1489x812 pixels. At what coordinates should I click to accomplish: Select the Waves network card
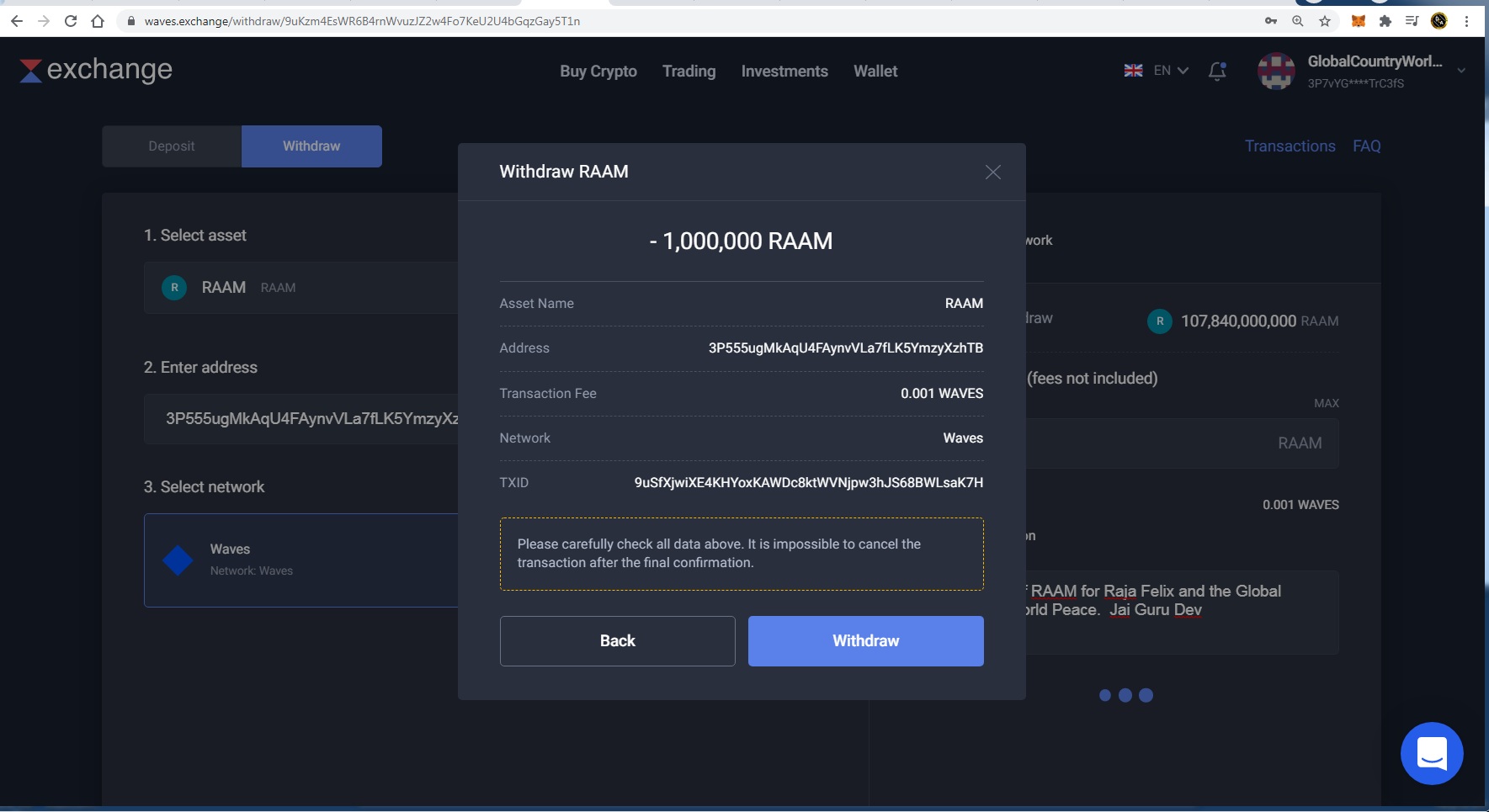301,560
